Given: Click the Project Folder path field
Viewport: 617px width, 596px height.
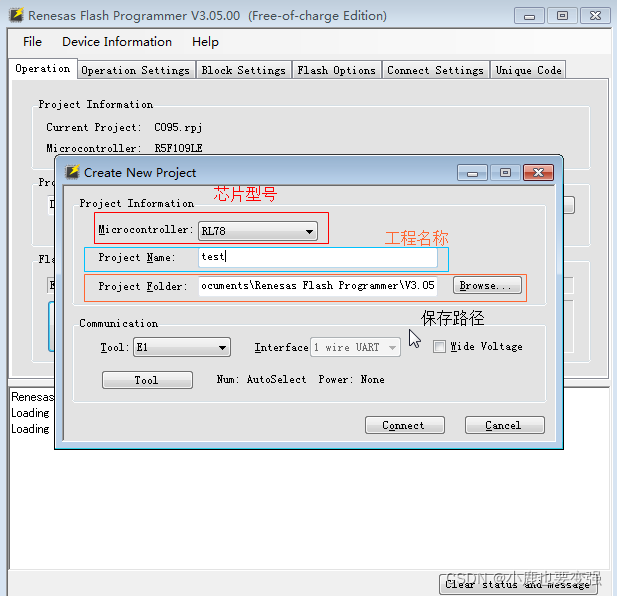Looking at the screenshot, I should [318, 285].
